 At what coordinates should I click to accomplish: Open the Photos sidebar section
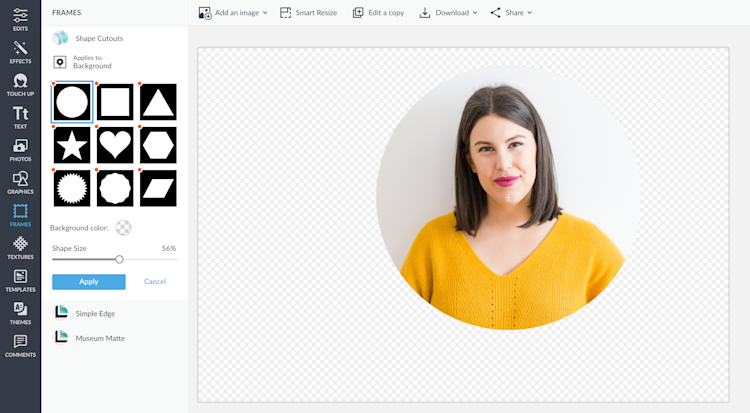20,150
